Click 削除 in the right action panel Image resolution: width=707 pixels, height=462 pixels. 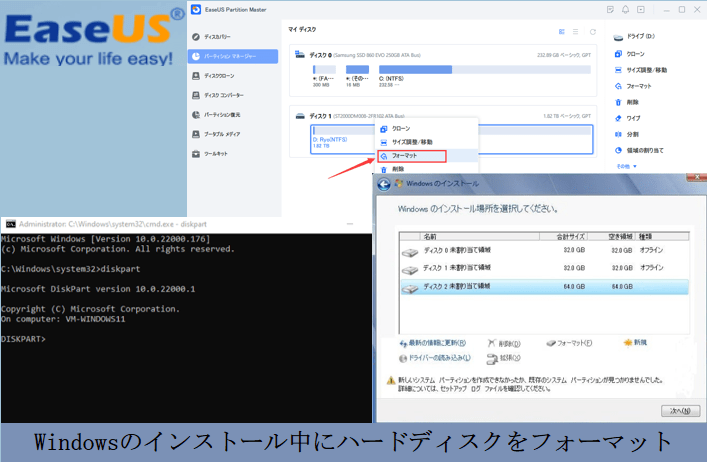(x=627, y=102)
